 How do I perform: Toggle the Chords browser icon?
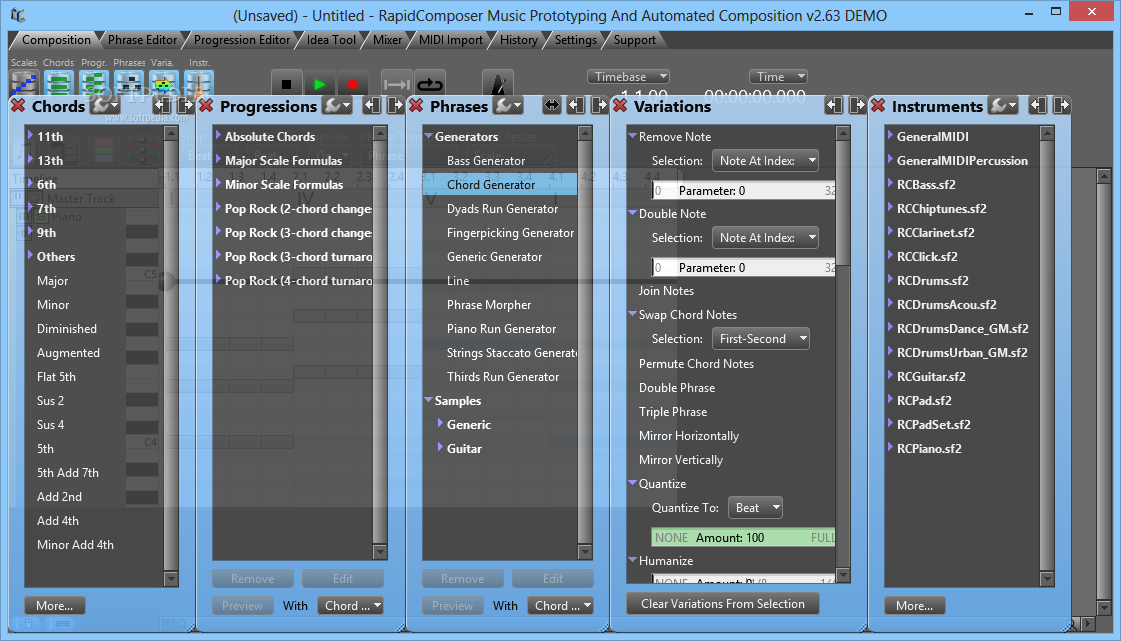pyautogui.click(x=59, y=84)
